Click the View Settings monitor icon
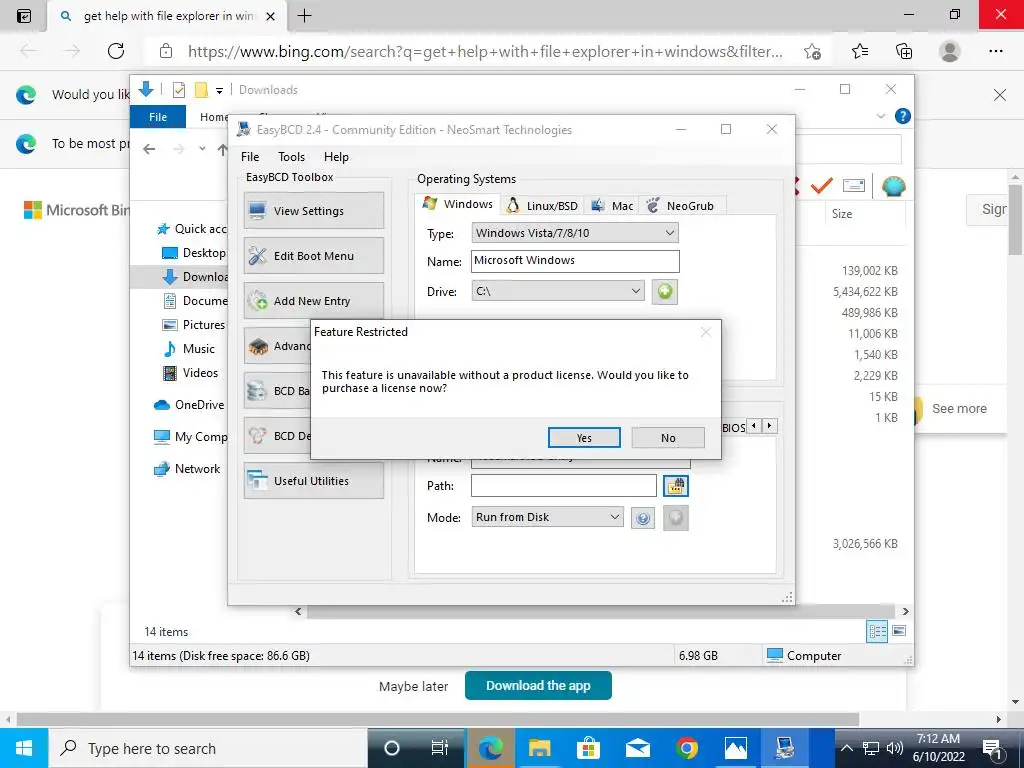This screenshot has height=768, width=1024. pyautogui.click(x=258, y=211)
